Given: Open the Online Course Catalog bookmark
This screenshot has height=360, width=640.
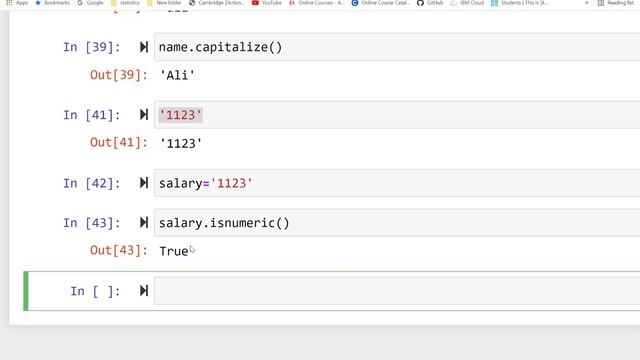Looking at the screenshot, I should [380, 3].
